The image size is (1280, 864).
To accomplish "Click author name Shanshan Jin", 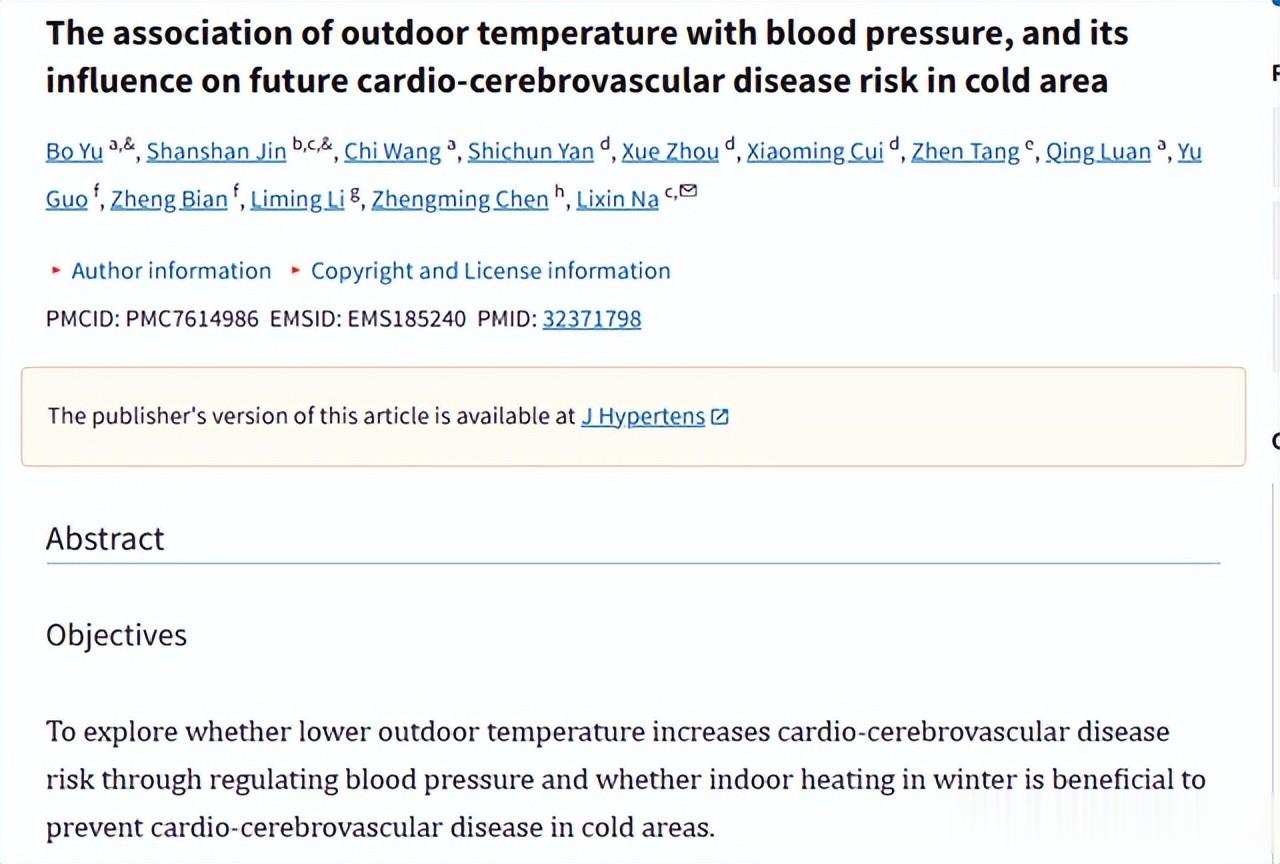I will point(216,152).
